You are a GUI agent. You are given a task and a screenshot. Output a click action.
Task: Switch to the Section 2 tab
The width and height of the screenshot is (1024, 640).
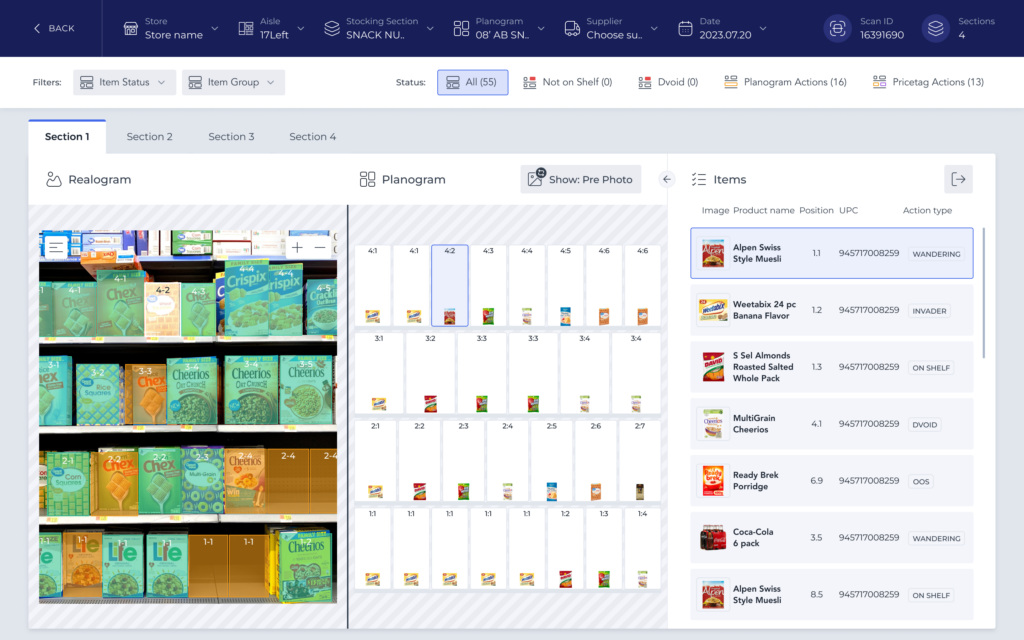pyautogui.click(x=149, y=137)
